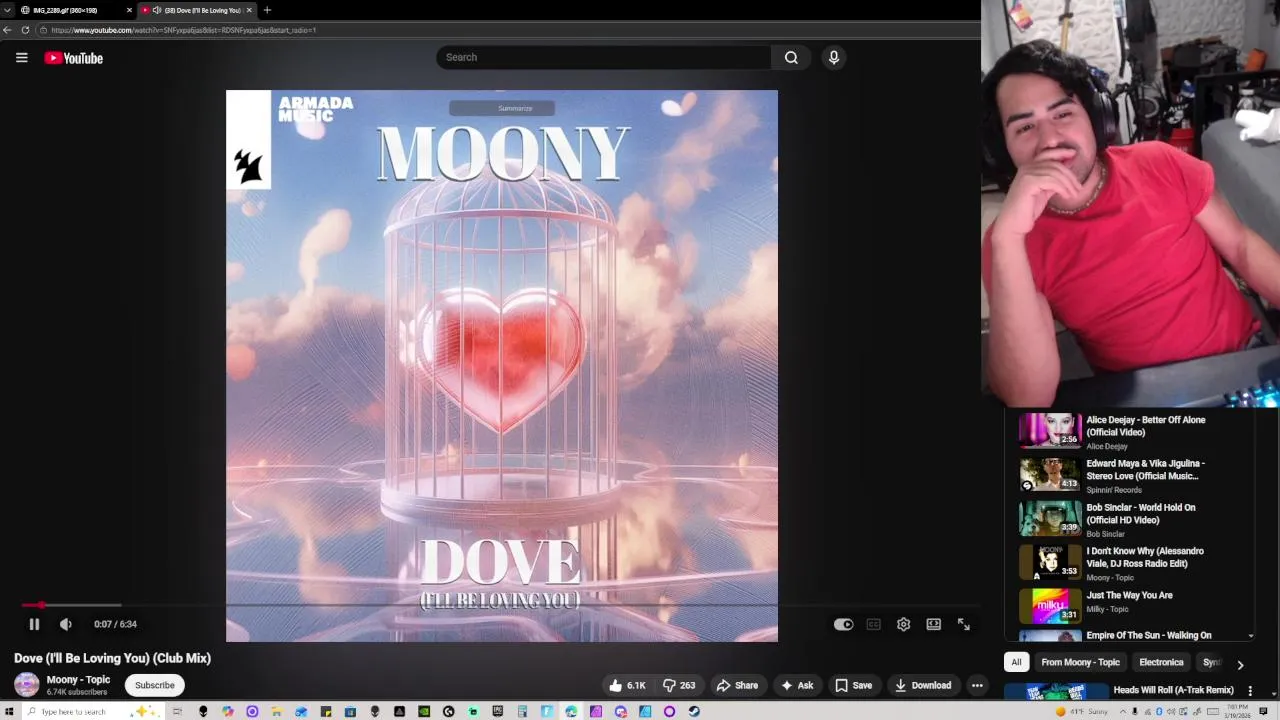Switch to theater mode
This screenshot has height=720, width=1280.
point(933,624)
